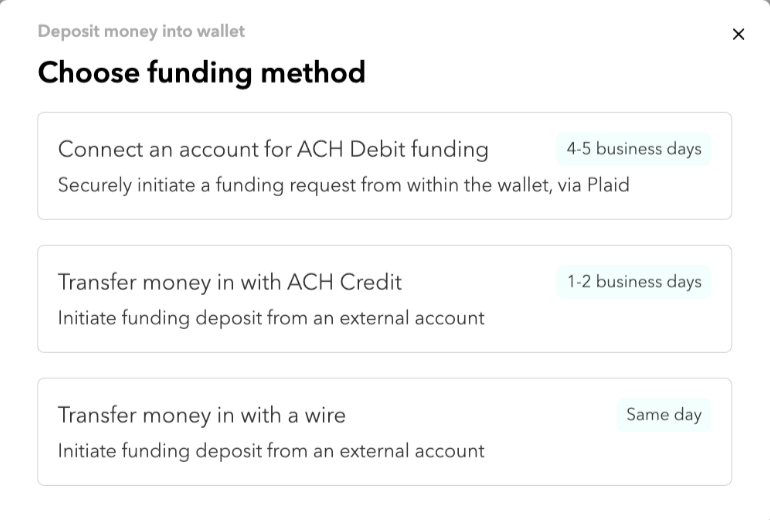Click the description under the ACH Credit title
770x520 pixels.
271,318
